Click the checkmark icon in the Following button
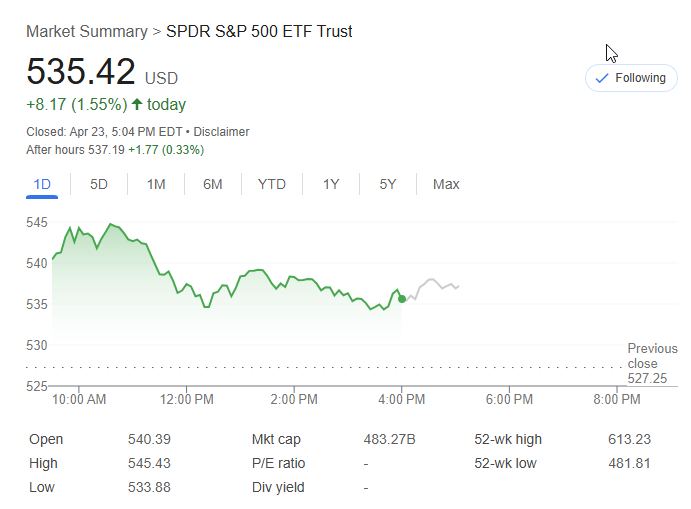691x509 pixels. (602, 78)
